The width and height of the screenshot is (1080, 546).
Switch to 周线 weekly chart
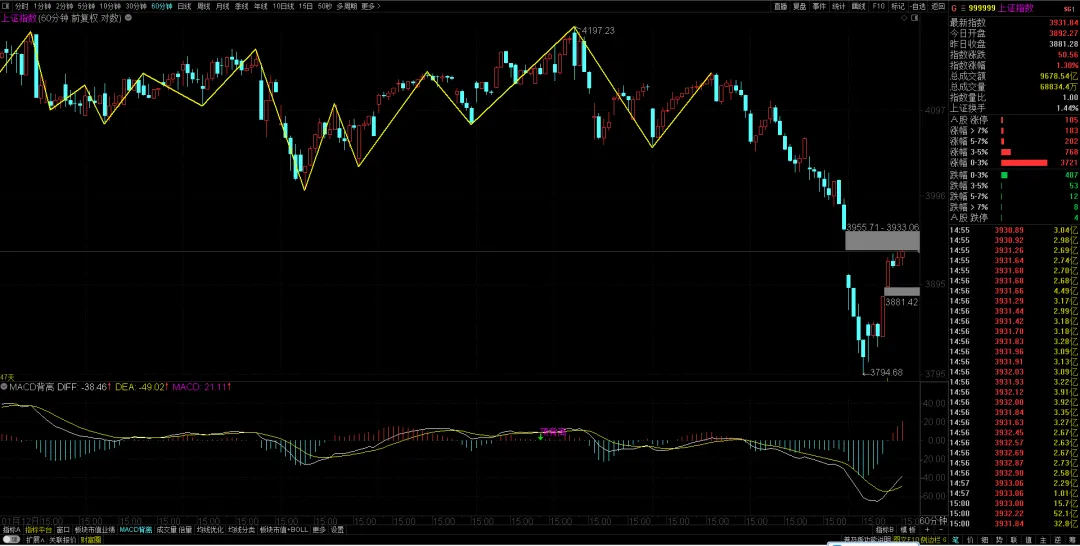tap(203, 6)
